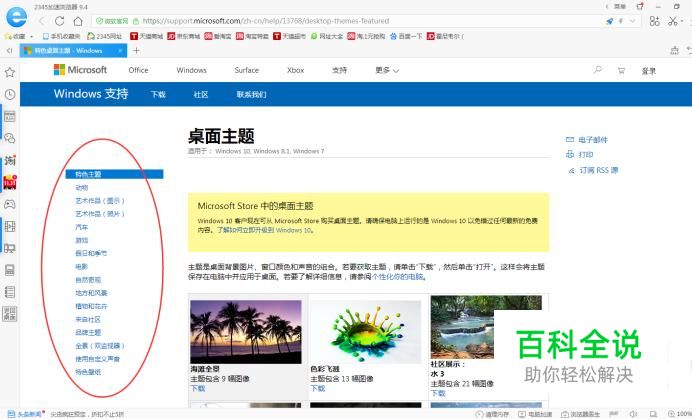Open the Taobao 淘 sidebar icon
This screenshot has width=692, height=419.
tap(10, 160)
